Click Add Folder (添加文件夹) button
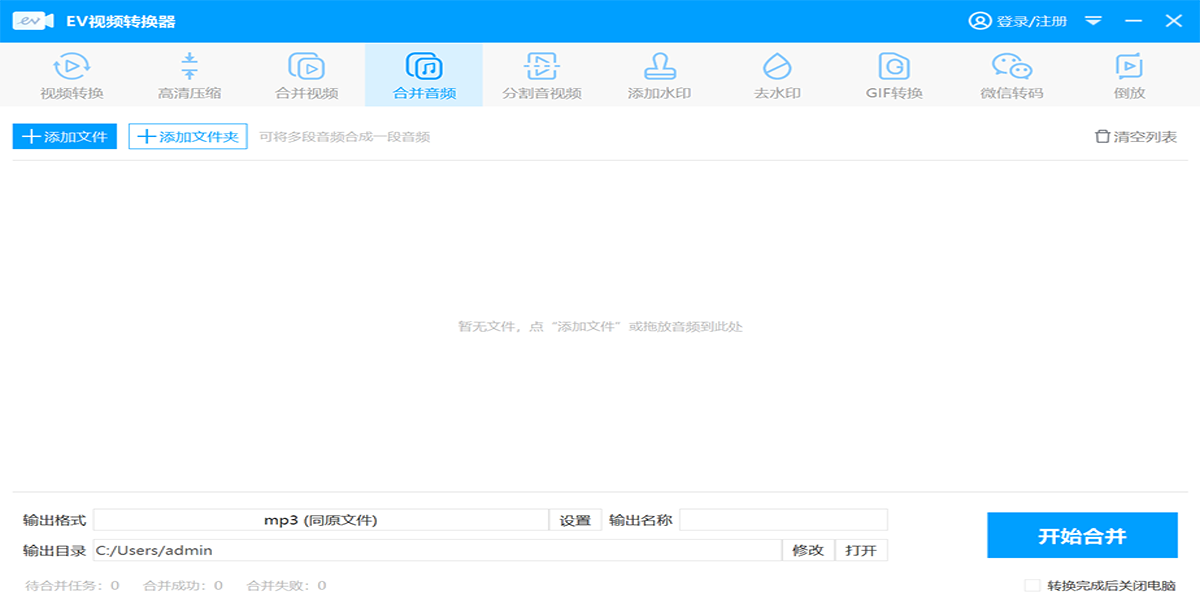1200x600 pixels. pos(188,136)
